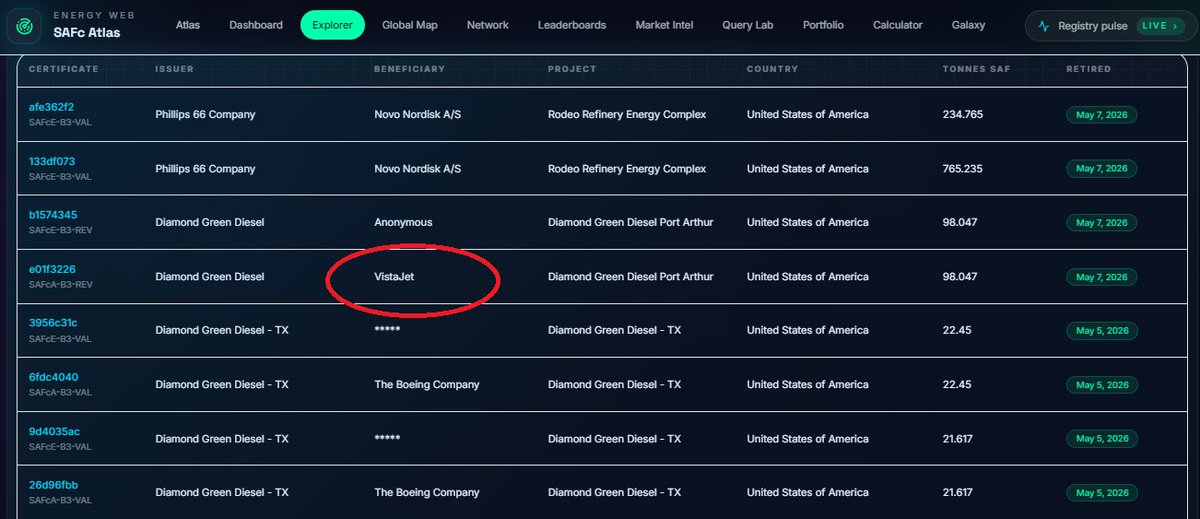Switch to the Galaxy tab
This screenshot has height=519, width=1200.
[969, 25]
